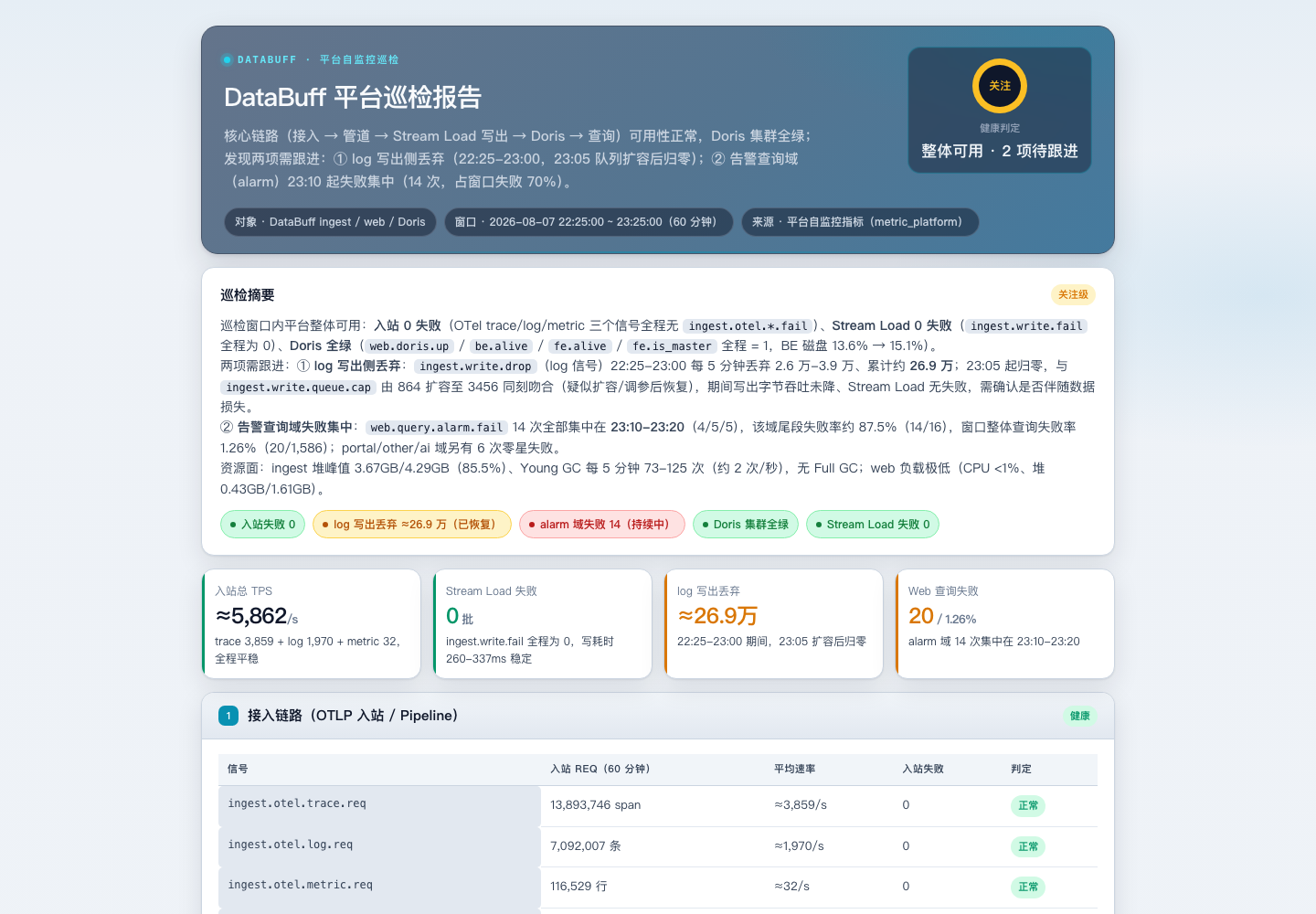Viewport: 1316px width, 914px height.
Task: Click the 对象 · DataBuff ingest / web / Doris tag
Action: pyautogui.click(x=330, y=222)
